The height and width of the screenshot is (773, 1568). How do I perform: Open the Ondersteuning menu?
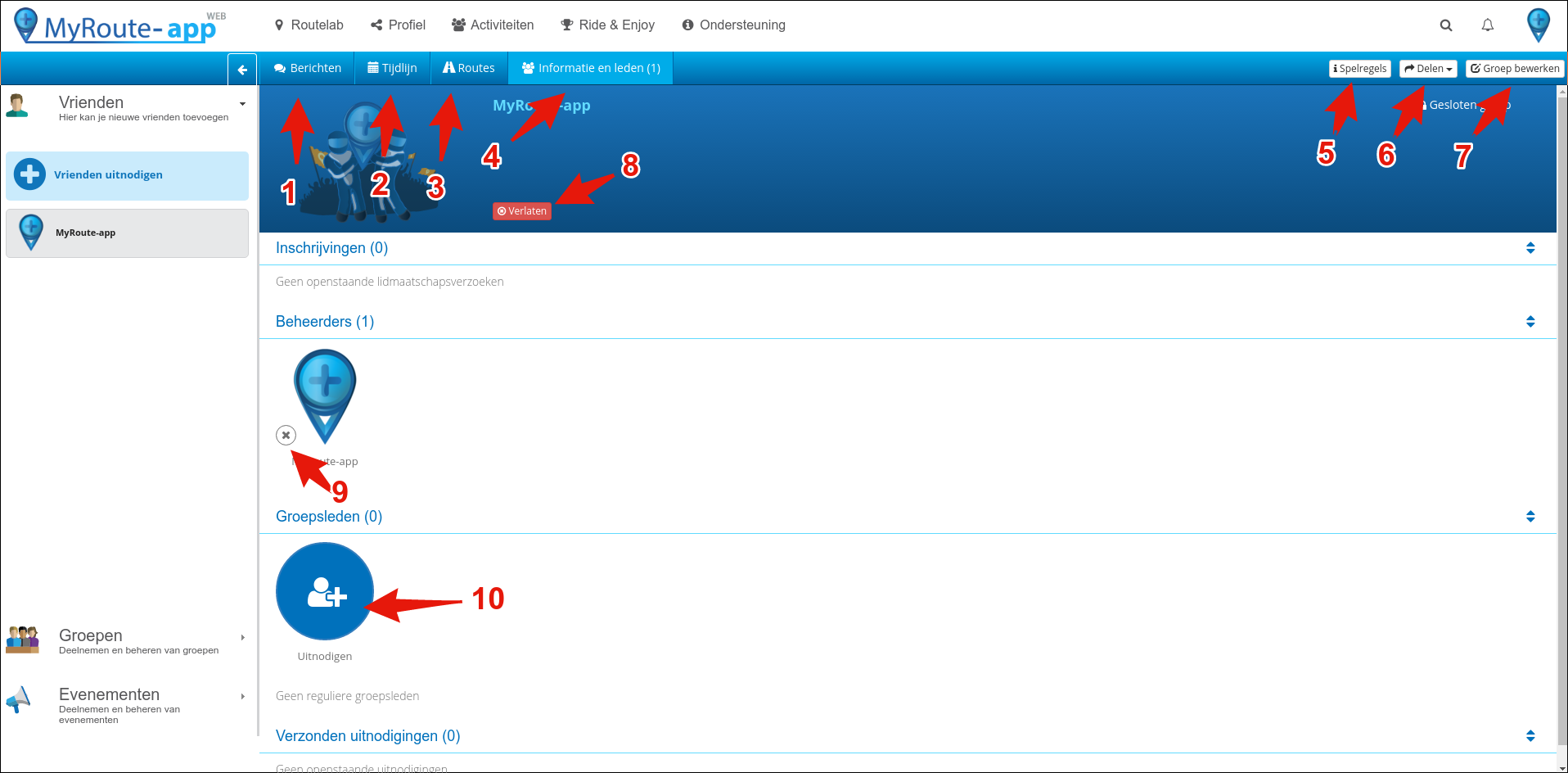tap(733, 25)
